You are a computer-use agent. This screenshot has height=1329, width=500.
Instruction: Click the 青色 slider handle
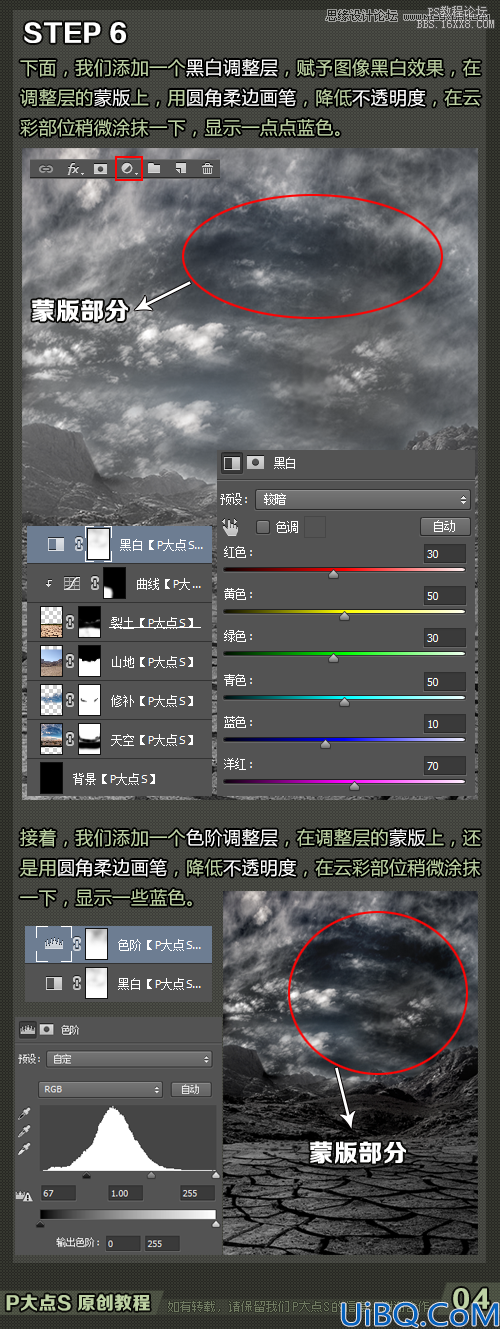point(345,702)
